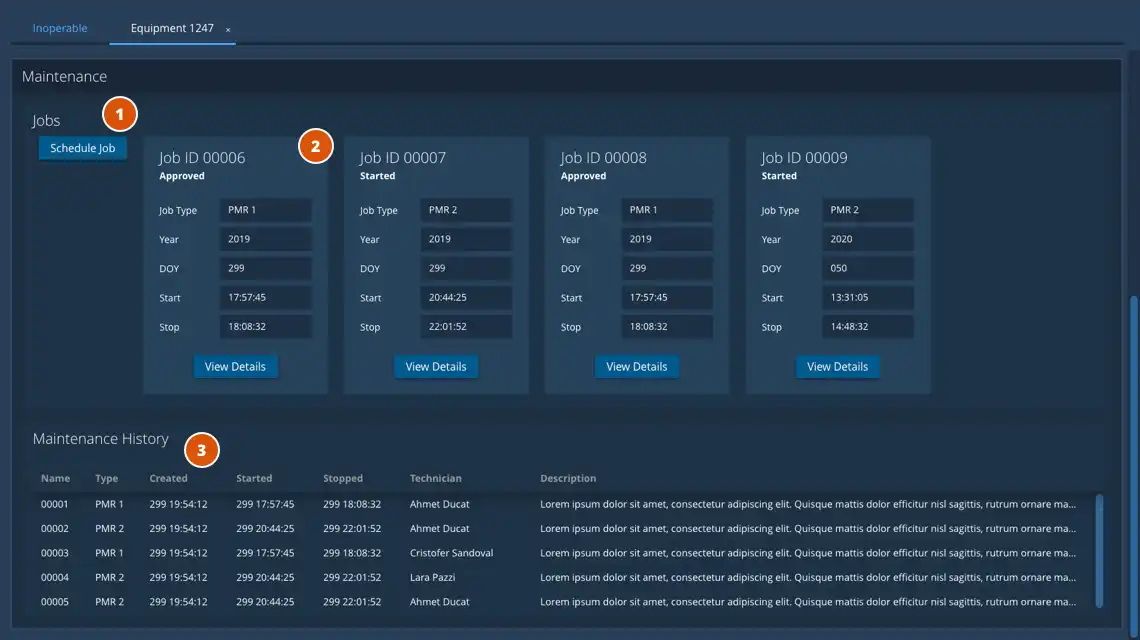Click Started status under Job ID 00007

pos(377,175)
